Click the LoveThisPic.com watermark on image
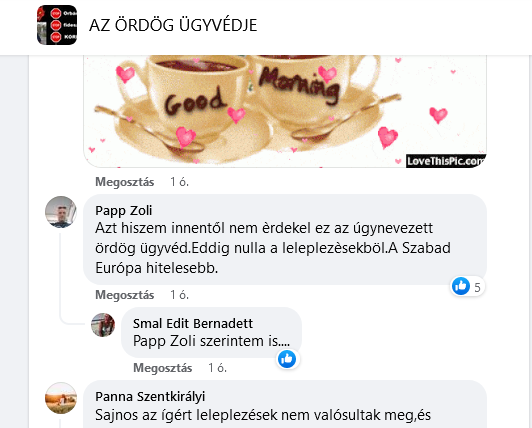Screen dimensions: 532x428 pyautogui.click(x=446, y=161)
